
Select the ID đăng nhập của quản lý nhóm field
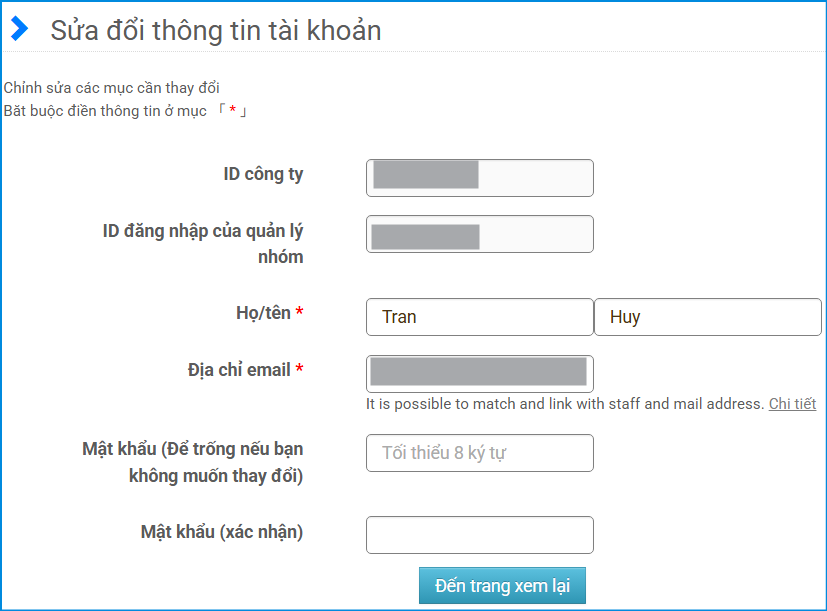[x=479, y=234]
